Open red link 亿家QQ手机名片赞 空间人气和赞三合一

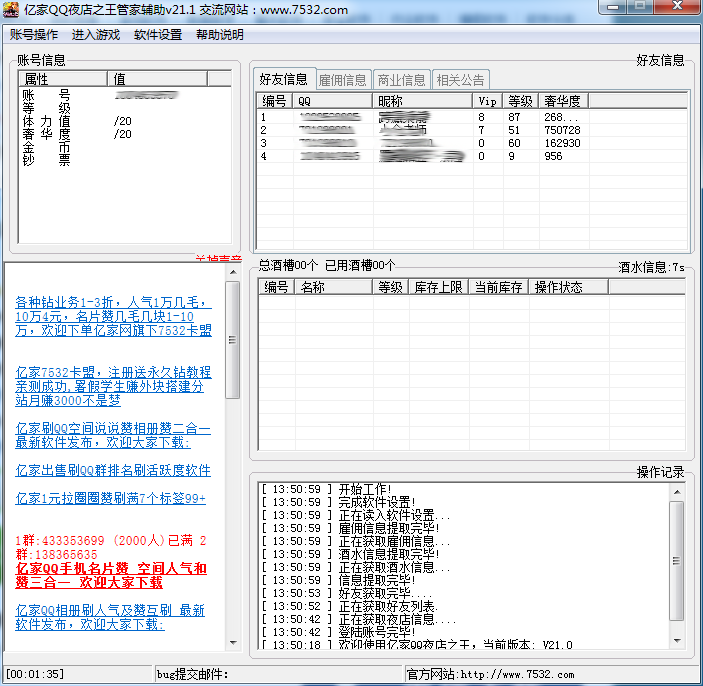[111, 575]
